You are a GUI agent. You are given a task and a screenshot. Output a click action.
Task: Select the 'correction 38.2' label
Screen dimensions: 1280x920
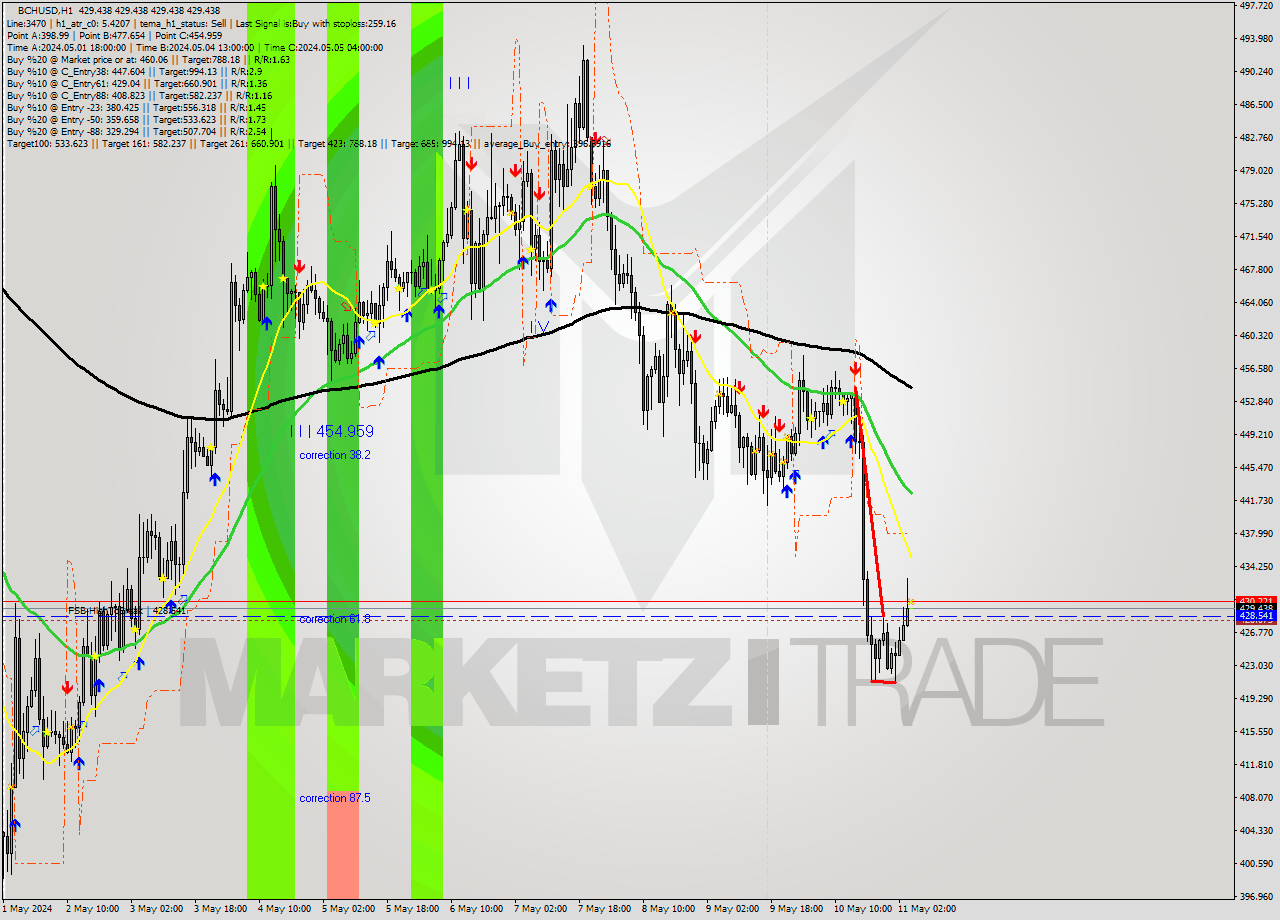(335, 455)
